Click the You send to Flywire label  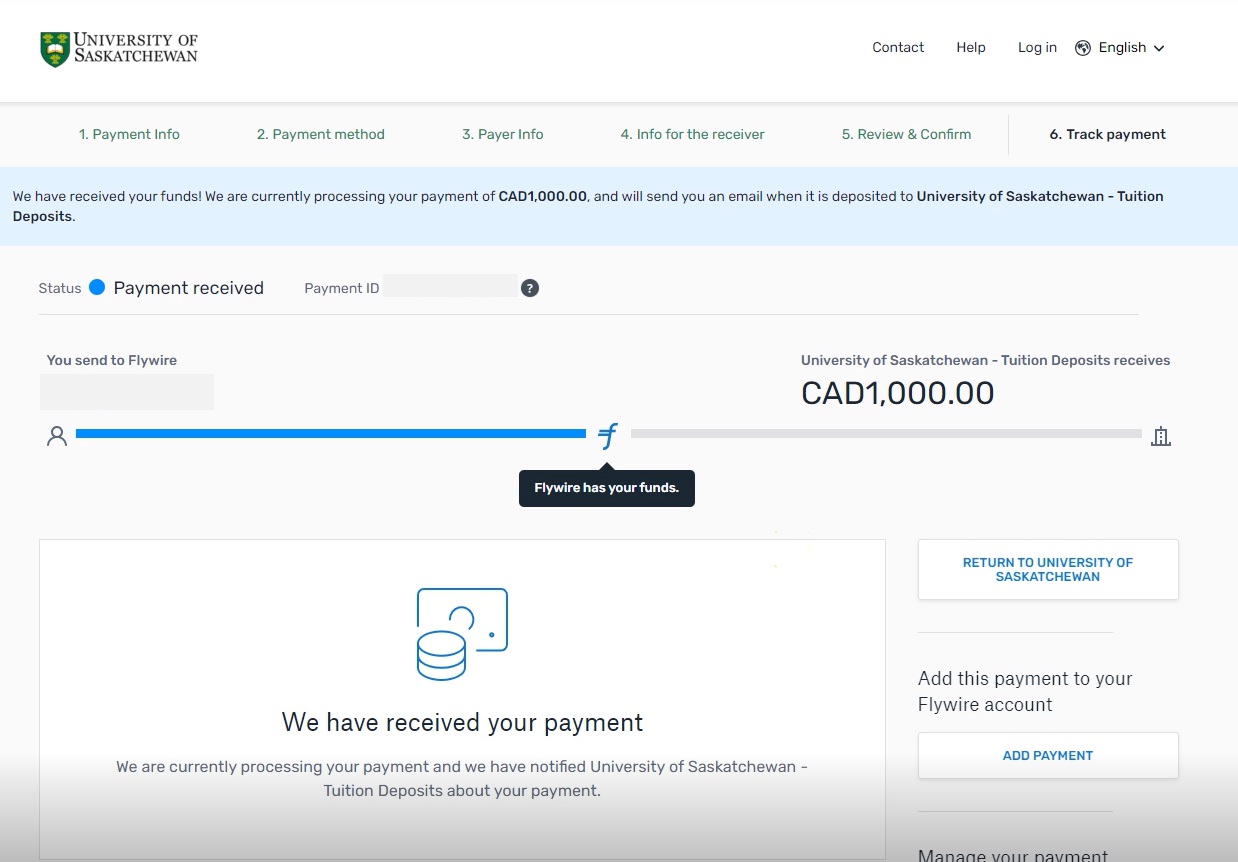pyautogui.click(x=112, y=360)
